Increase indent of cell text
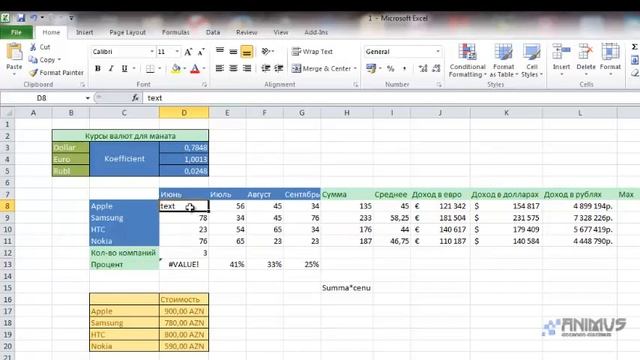This screenshot has height=360, width=640. pyautogui.click(x=279, y=68)
